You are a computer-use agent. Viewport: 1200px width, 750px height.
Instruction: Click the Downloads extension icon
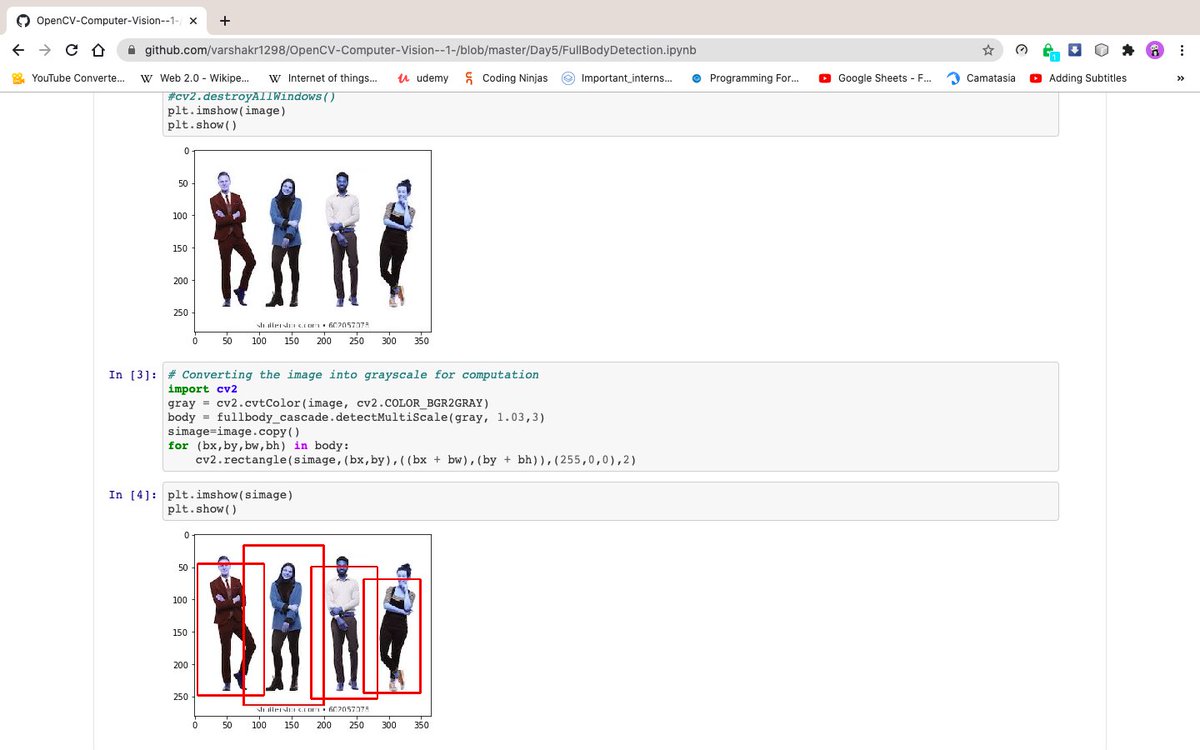(1074, 48)
